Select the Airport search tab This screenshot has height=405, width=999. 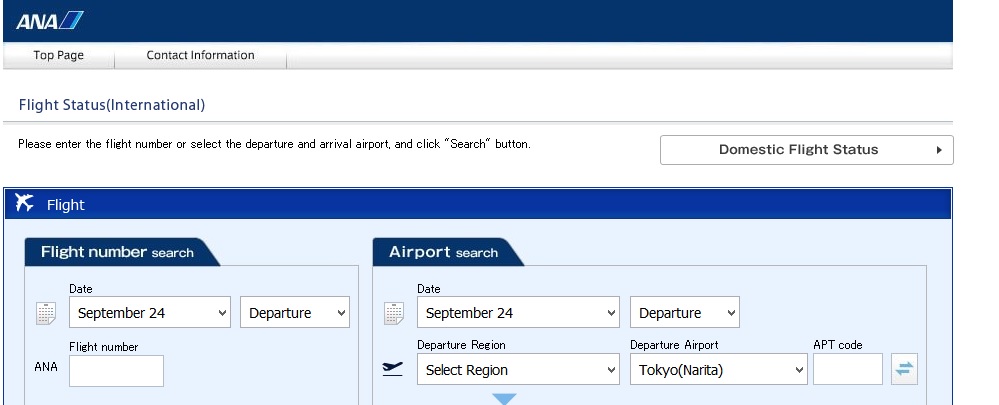[x=443, y=252]
